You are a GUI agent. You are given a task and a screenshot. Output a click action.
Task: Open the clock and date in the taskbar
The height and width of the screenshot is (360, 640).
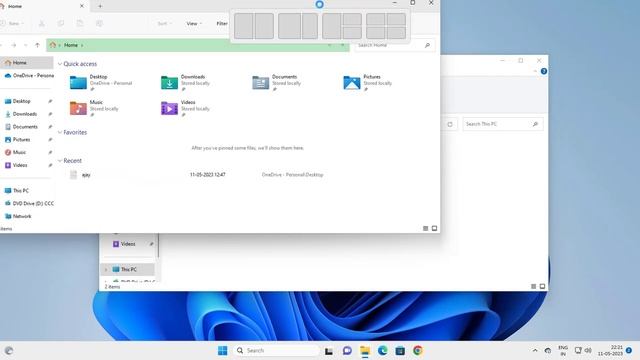(610, 351)
